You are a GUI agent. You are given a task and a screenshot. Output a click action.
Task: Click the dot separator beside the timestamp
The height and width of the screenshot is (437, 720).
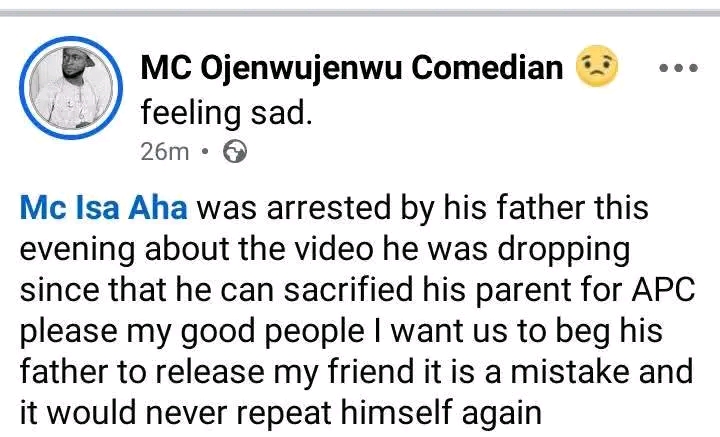(205, 152)
